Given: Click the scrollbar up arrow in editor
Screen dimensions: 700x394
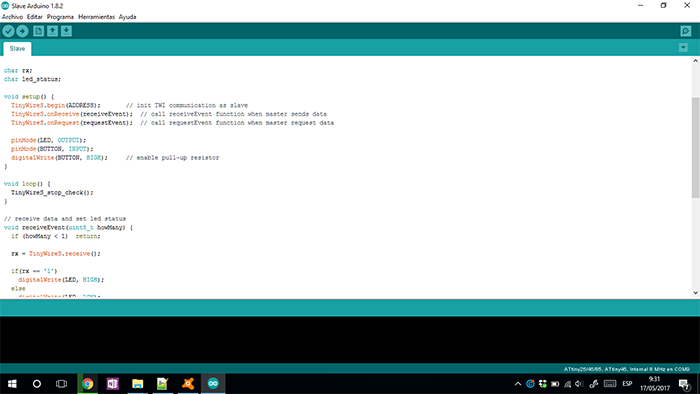Looking at the screenshot, I should coord(696,61).
